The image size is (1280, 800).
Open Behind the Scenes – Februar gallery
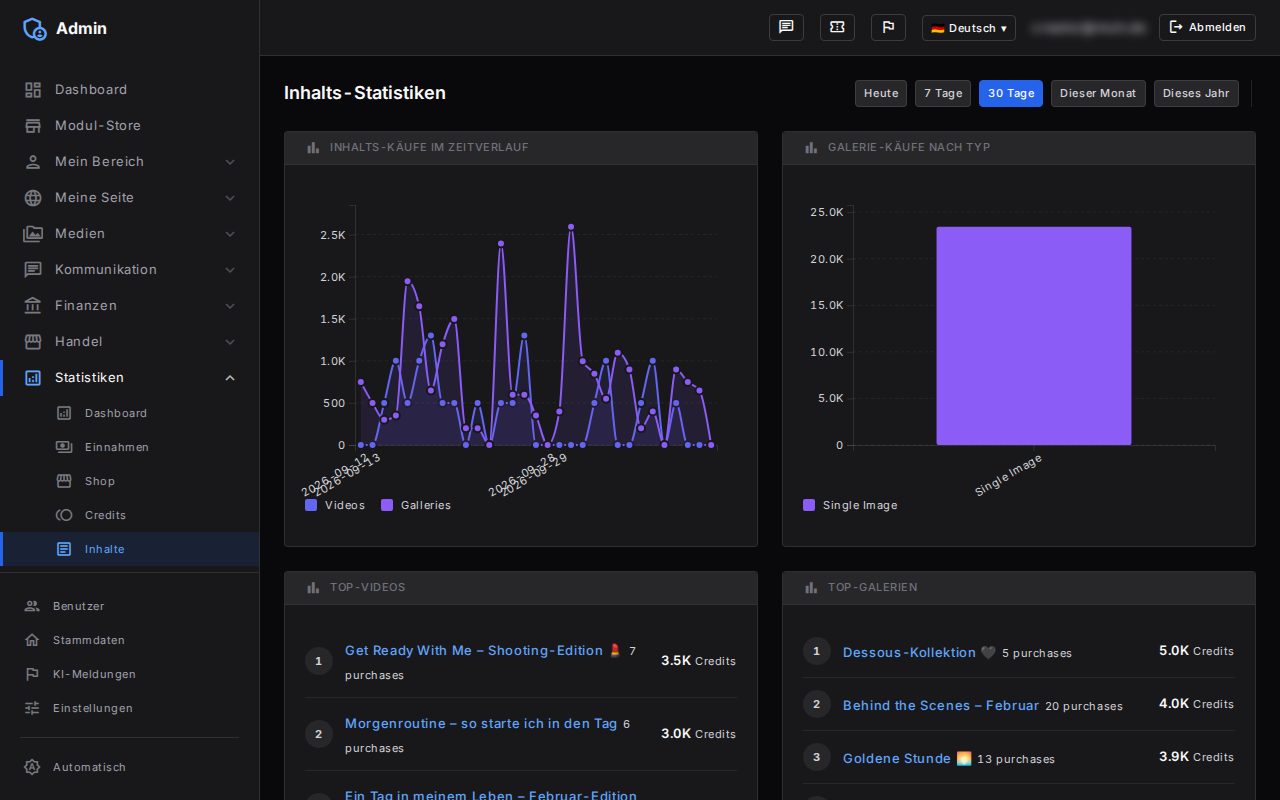tap(941, 706)
